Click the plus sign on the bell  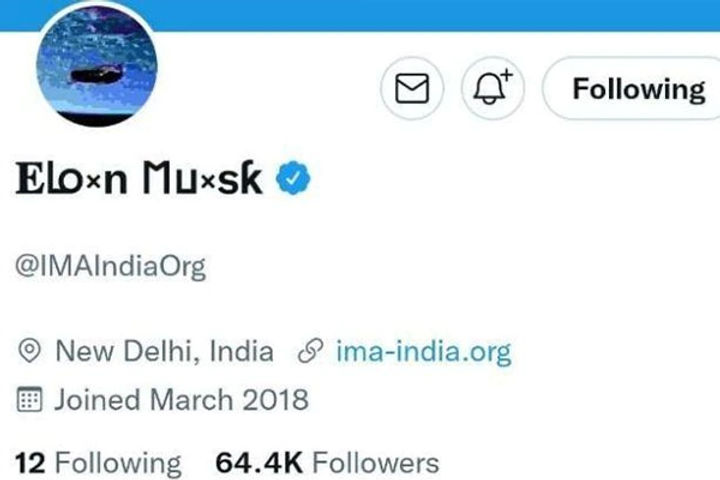[504, 76]
